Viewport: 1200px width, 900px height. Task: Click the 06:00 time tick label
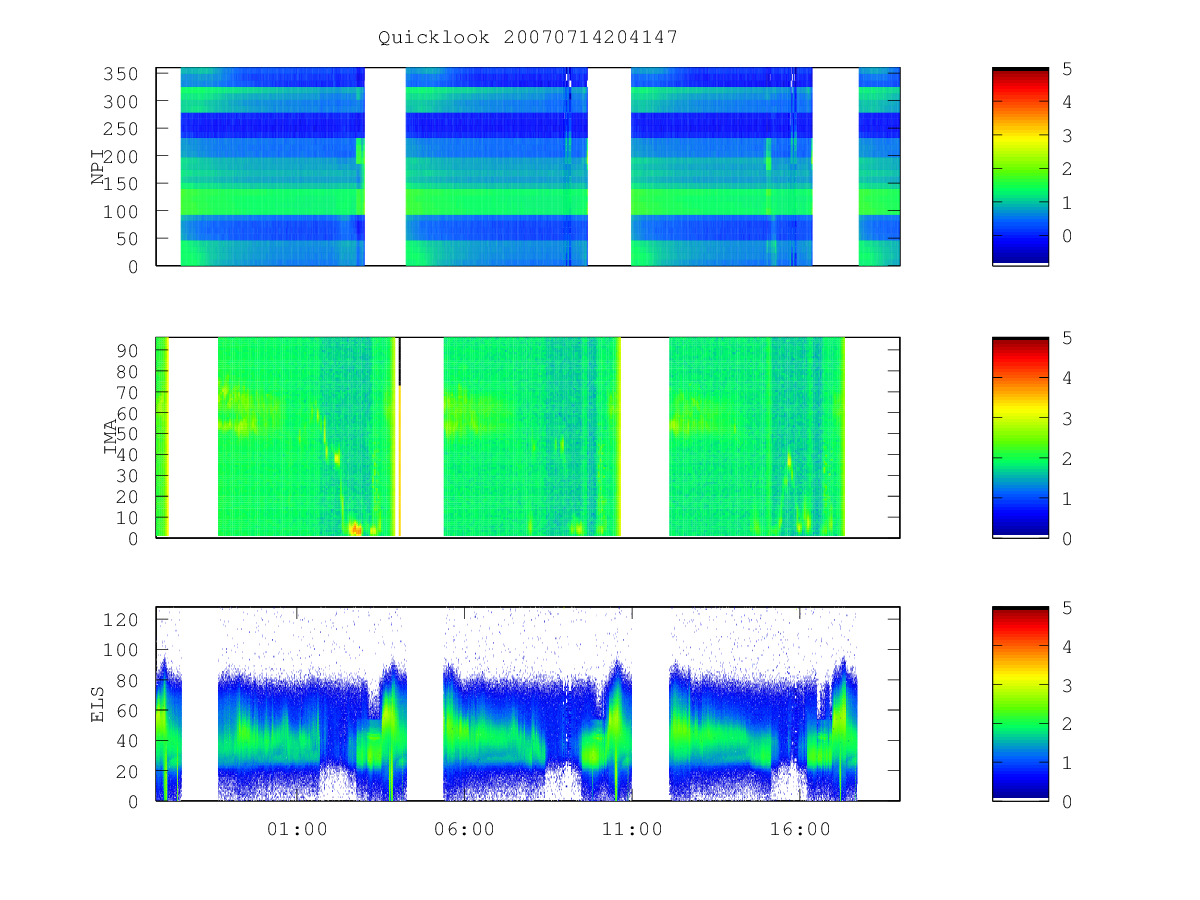(x=464, y=829)
